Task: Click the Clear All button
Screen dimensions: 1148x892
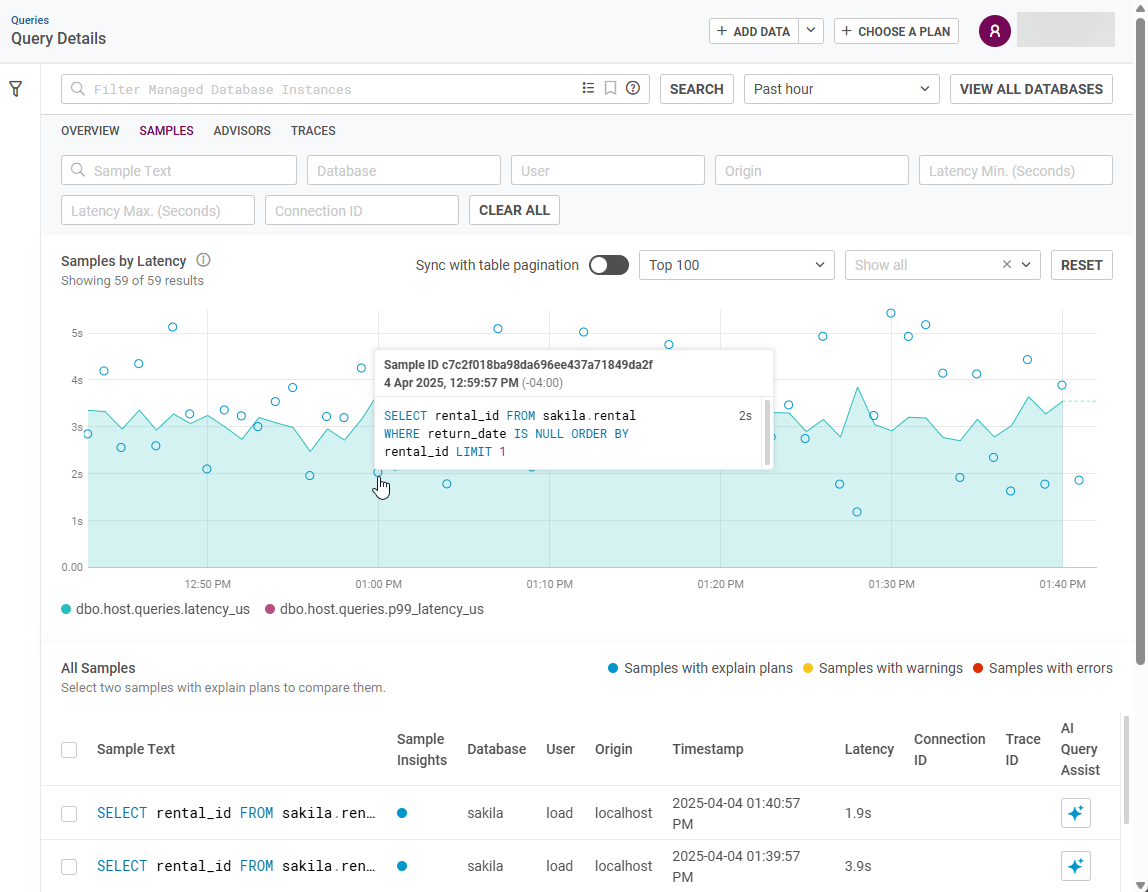Action: pyautogui.click(x=514, y=210)
